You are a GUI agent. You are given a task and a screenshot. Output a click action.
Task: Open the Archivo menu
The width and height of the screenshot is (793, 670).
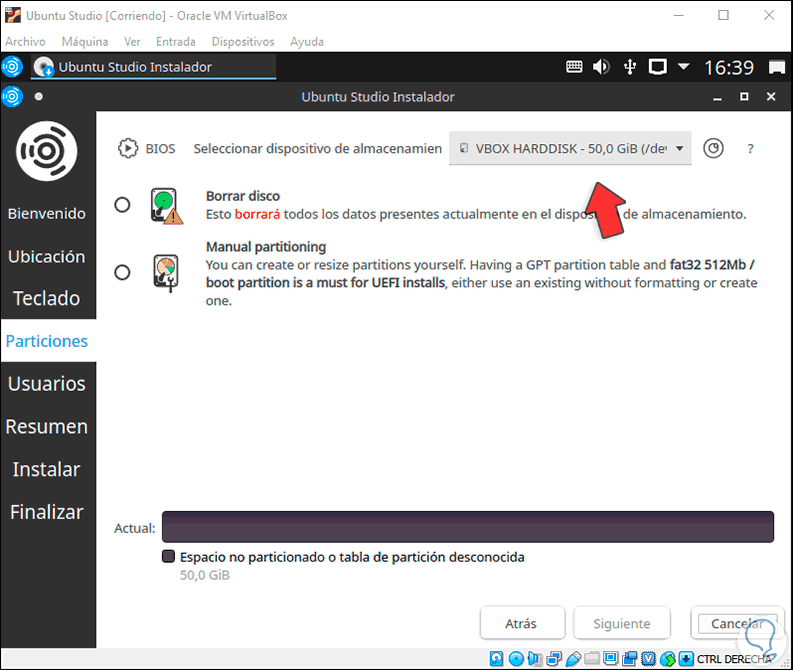(25, 41)
